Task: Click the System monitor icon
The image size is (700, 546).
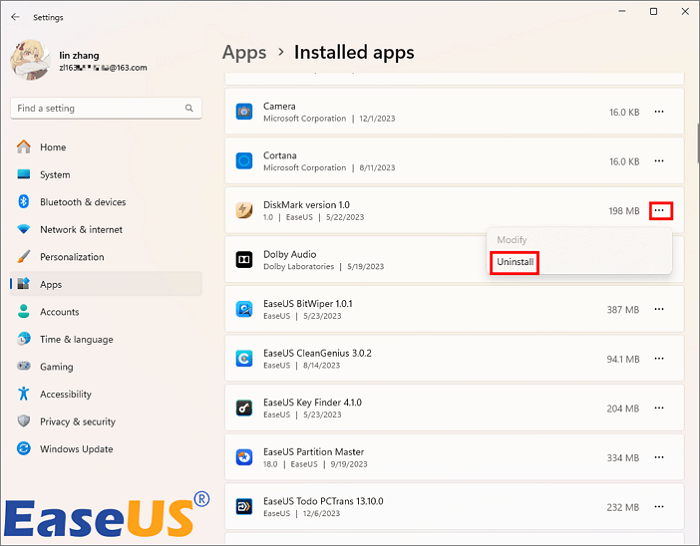Action: (x=24, y=174)
